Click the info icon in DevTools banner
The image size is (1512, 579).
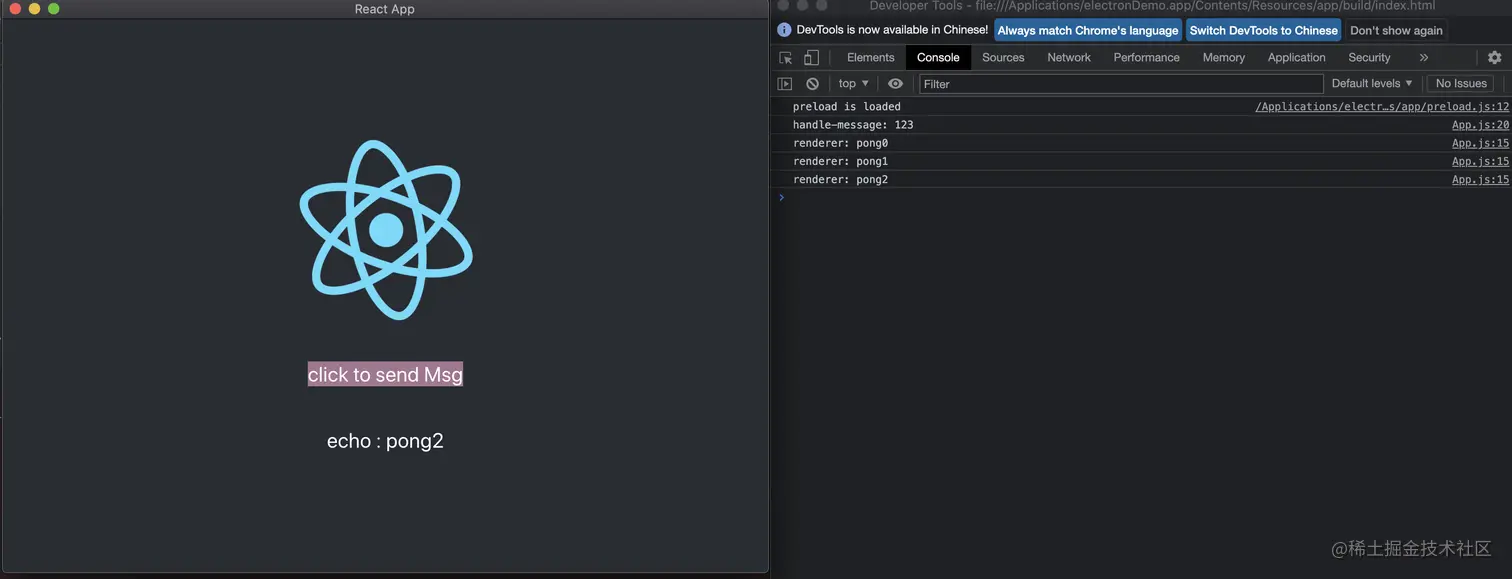pos(784,30)
